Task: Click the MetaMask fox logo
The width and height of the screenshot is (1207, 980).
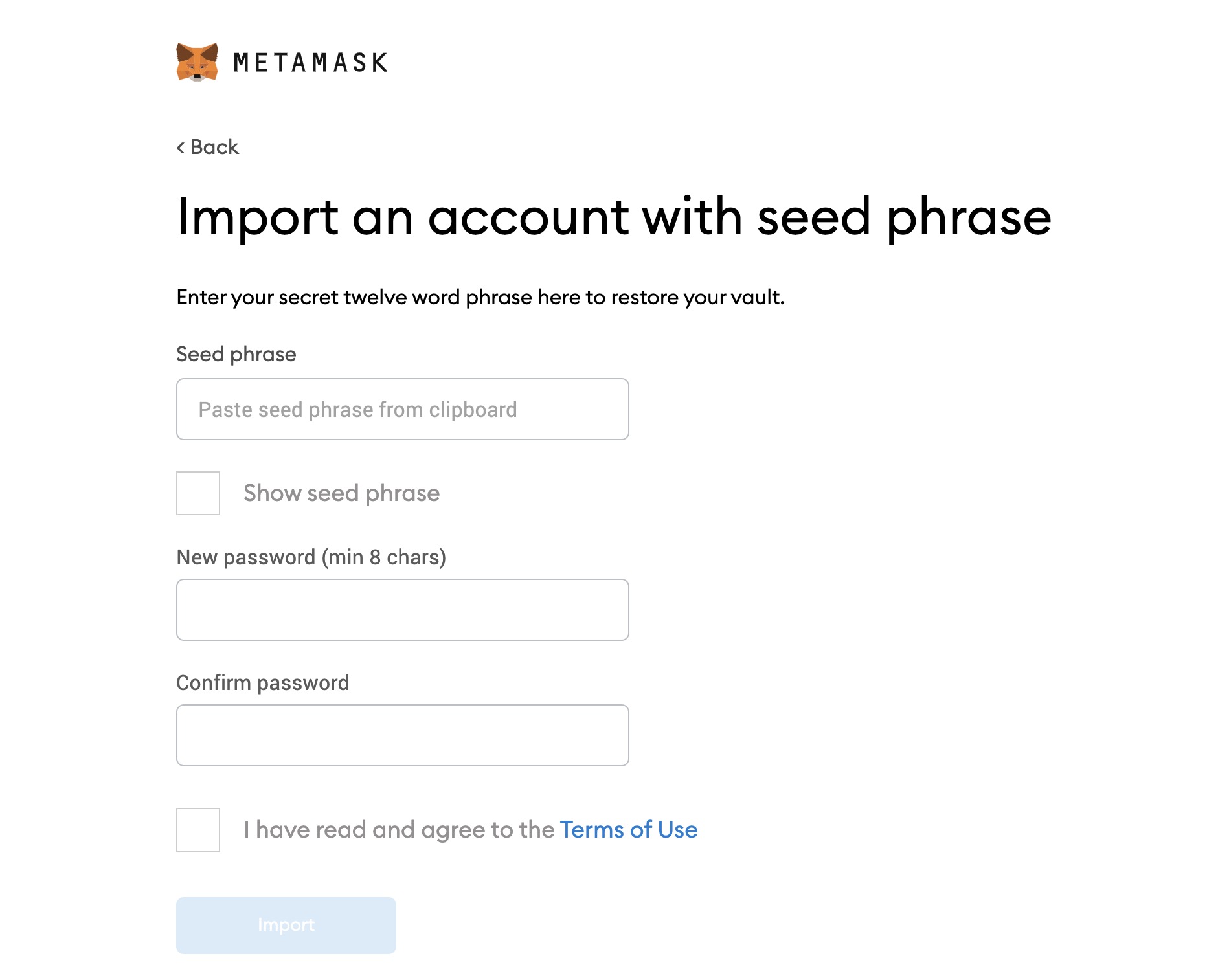Action: (197, 62)
